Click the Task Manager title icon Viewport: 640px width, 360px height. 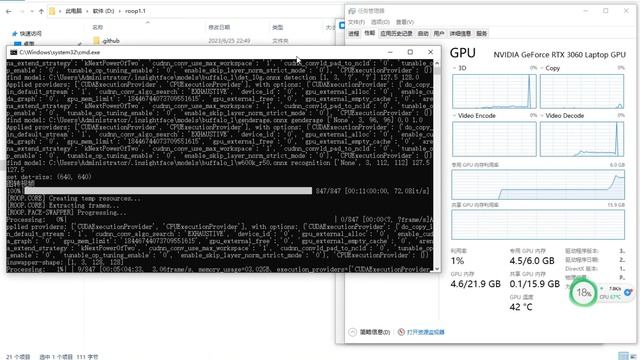tap(352, 11)
